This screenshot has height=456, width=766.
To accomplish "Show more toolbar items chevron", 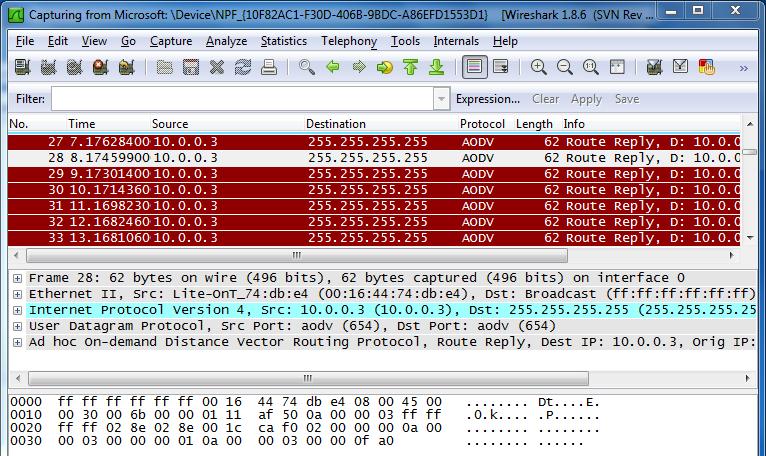I will tap(744, 68).
